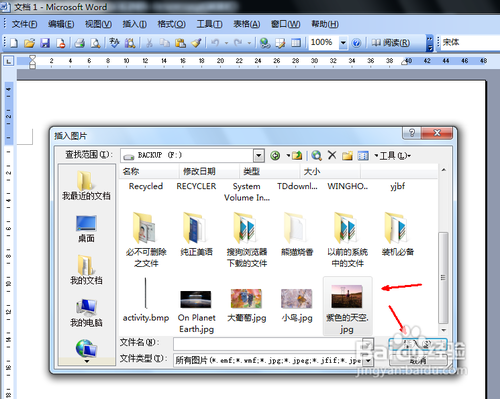Click the Format Painter brush icon
Screen dimensions: 500x399
196,43
